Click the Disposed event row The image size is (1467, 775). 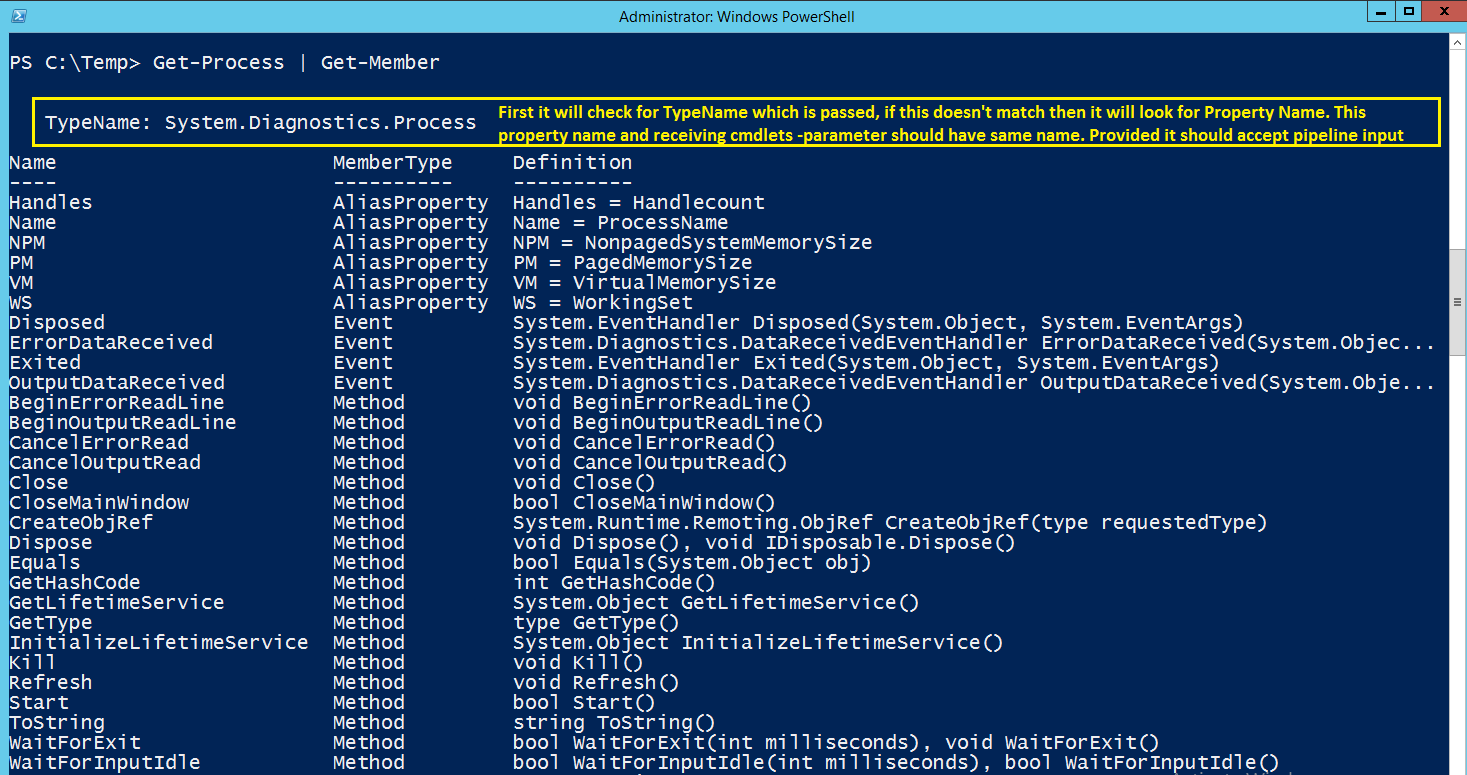tap(56, 322)
